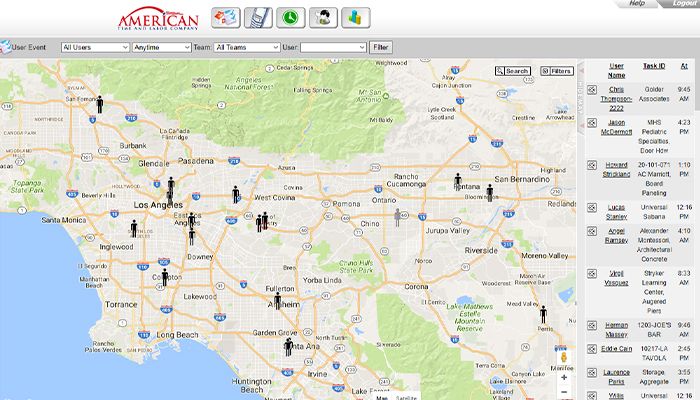This screenshot has height=400, width=700.
Task: Collapse the map using the Hide Map tab
Action: [x=581, y=97]
